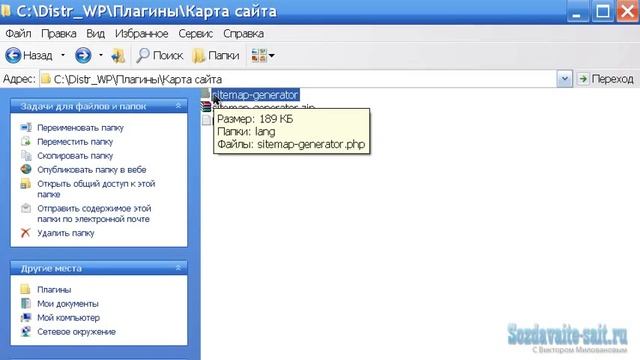Click the email envelope icon
640x360 pixels.
click(26, 208)
